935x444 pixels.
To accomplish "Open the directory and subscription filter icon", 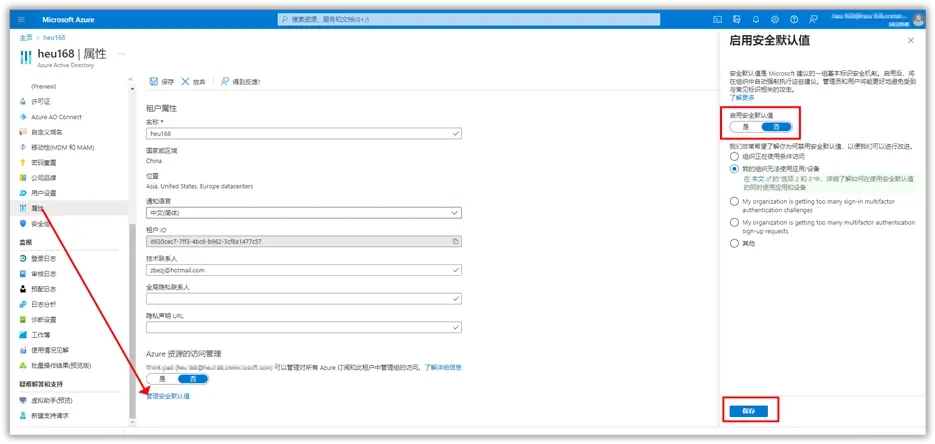I will pos(736,20).
